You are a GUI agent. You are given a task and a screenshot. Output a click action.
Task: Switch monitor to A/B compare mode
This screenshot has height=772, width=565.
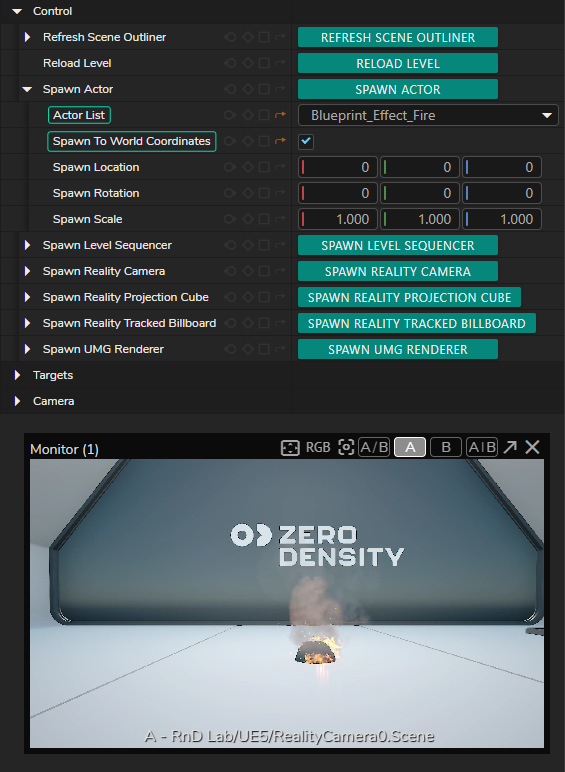coord(374,447)
